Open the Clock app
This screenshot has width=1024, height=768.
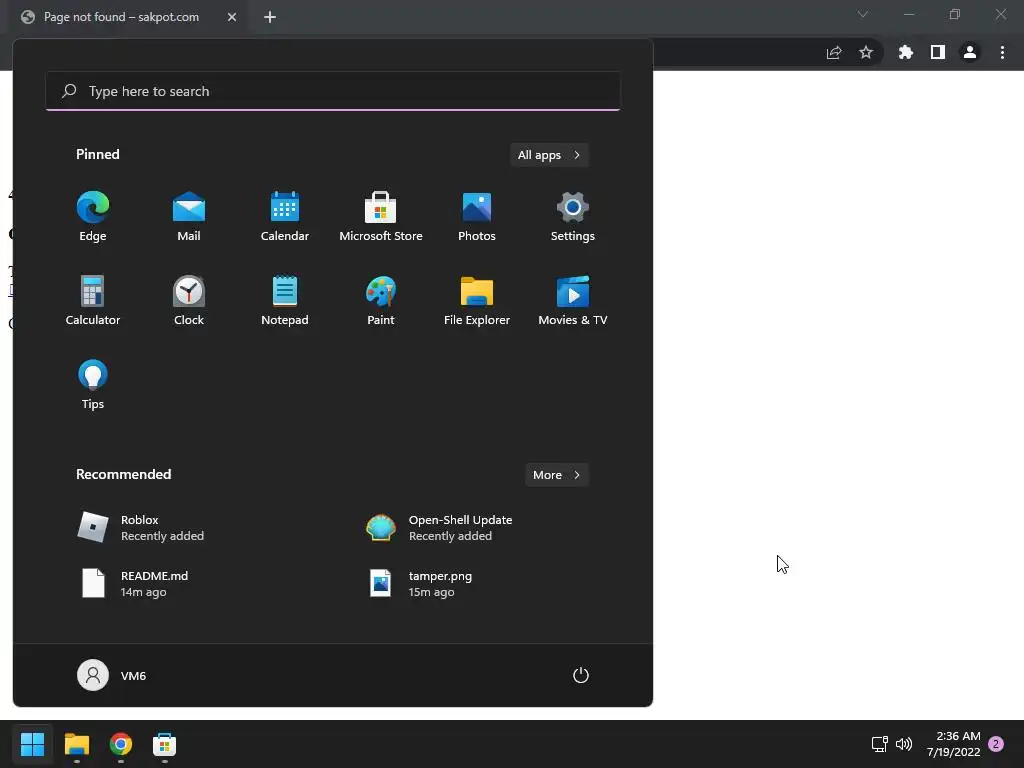189,301
